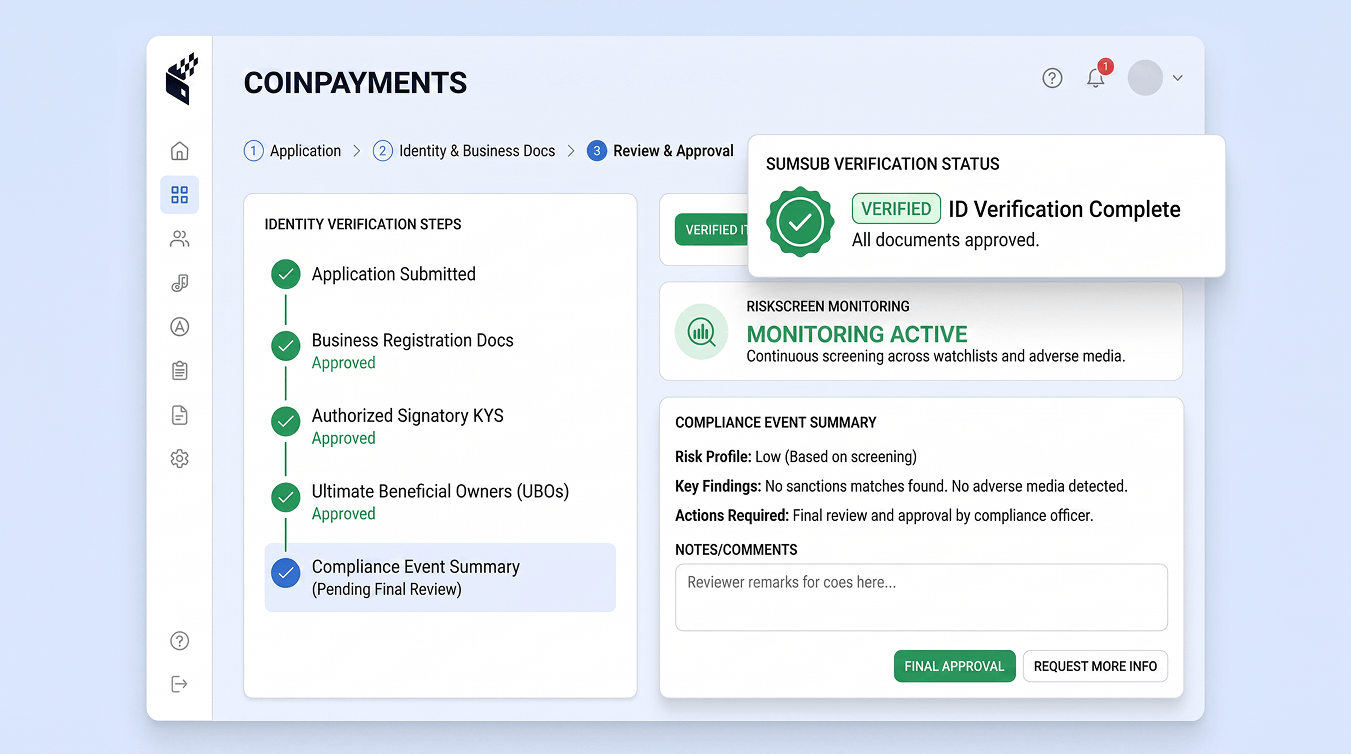The image size is (1351, 754).
Task: Click the VERIFIED tag in the Sumsub popup
Action: (x=896, y=208)
